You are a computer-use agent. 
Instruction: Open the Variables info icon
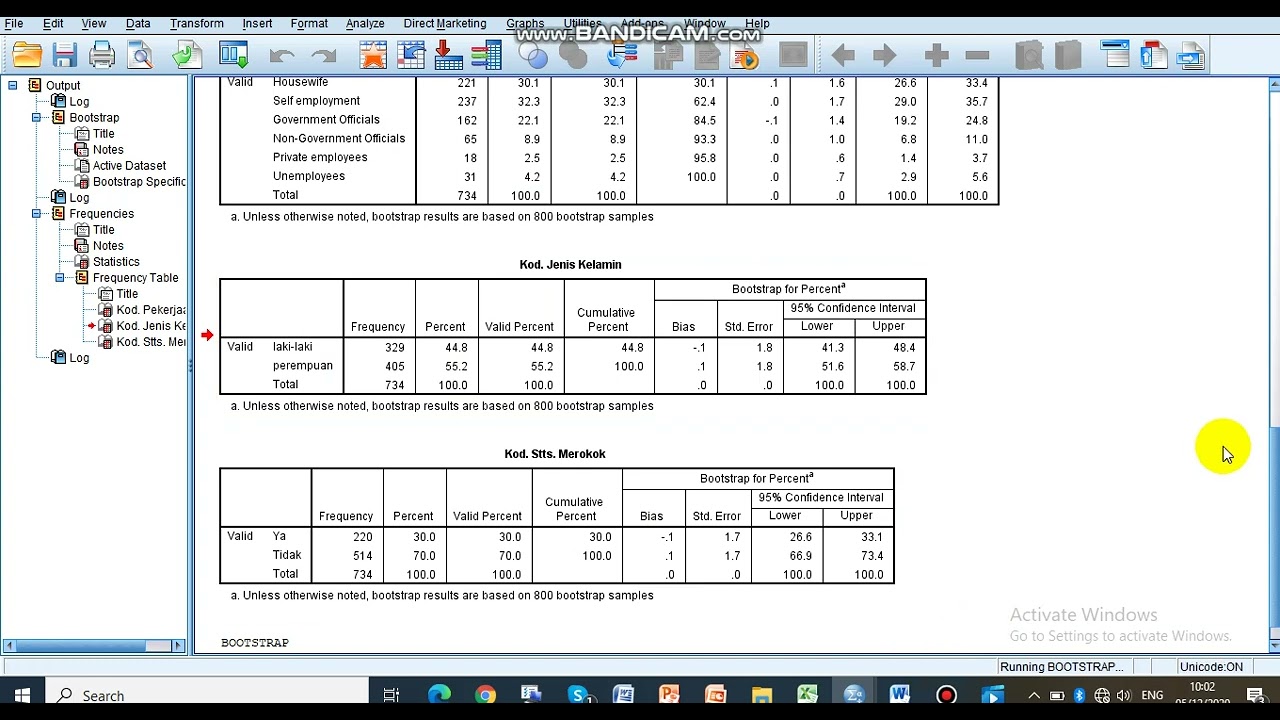(x=486, y=55)
